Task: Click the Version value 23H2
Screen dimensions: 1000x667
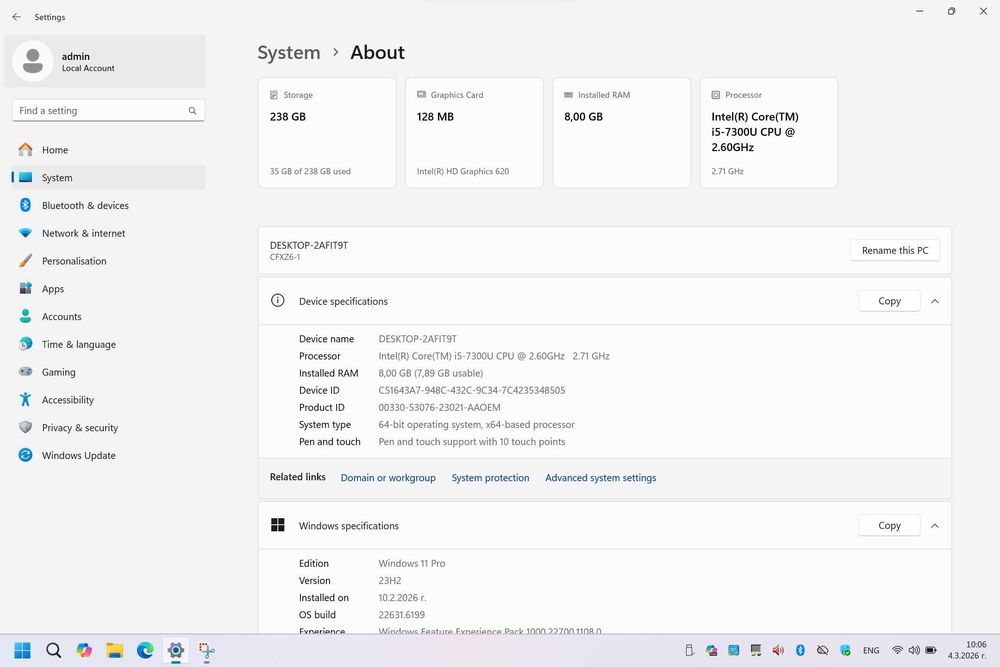Action: point(390,581)
